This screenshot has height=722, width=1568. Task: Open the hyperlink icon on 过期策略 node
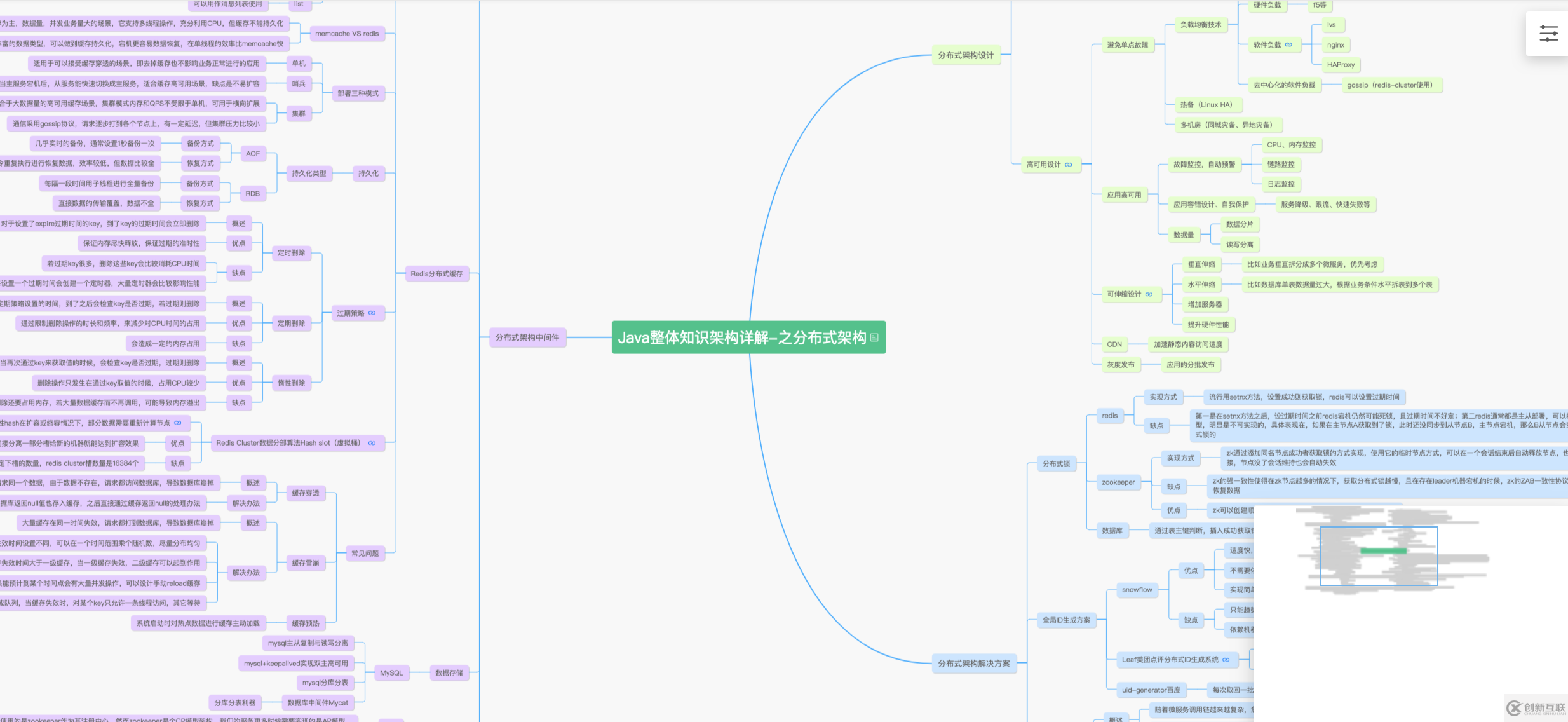point(372,313)
